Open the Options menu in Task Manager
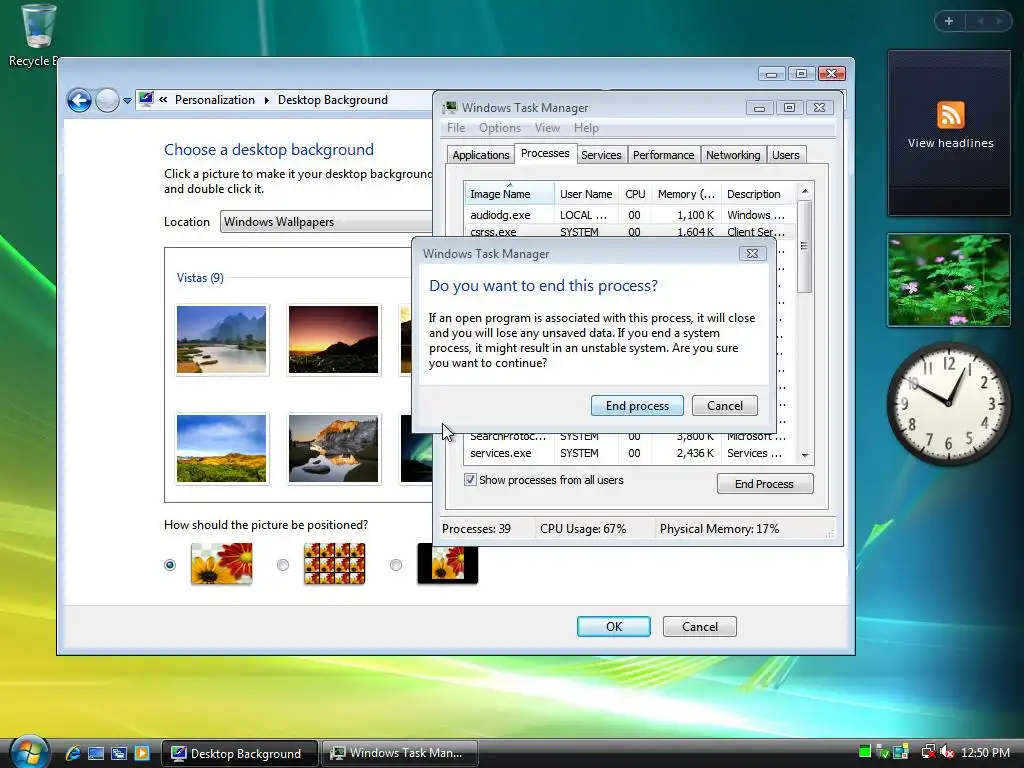 point(500,128)
